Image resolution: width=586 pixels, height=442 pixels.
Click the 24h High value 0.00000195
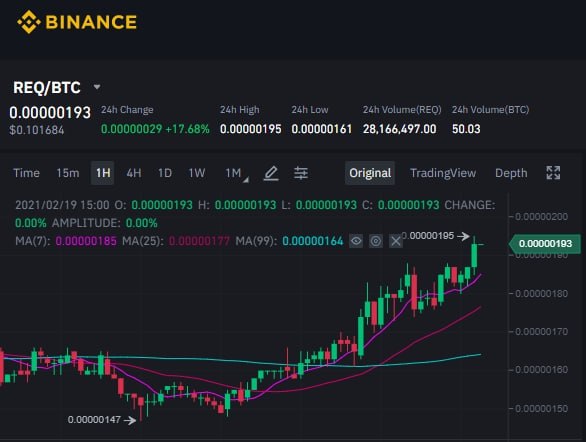pos(250,129)
